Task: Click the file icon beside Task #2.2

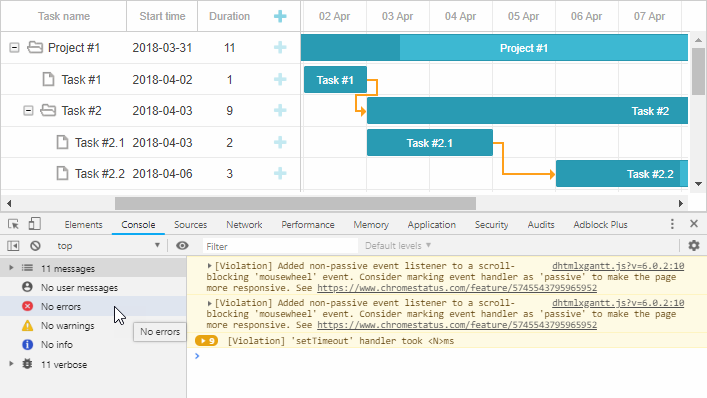Action: [x=62, y=174]
